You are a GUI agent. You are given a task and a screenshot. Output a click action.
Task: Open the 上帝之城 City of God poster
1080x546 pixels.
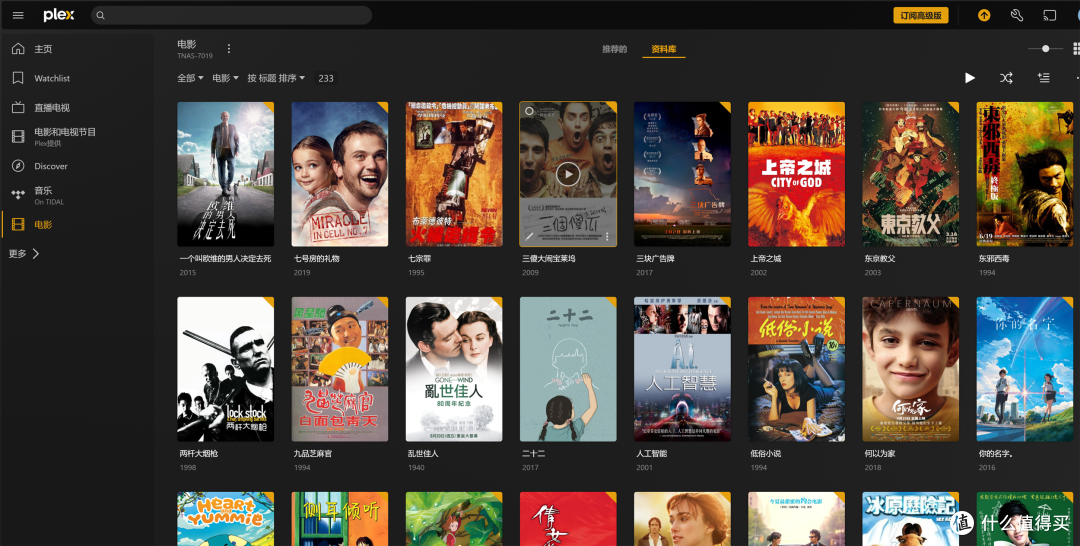coord(796,174)
